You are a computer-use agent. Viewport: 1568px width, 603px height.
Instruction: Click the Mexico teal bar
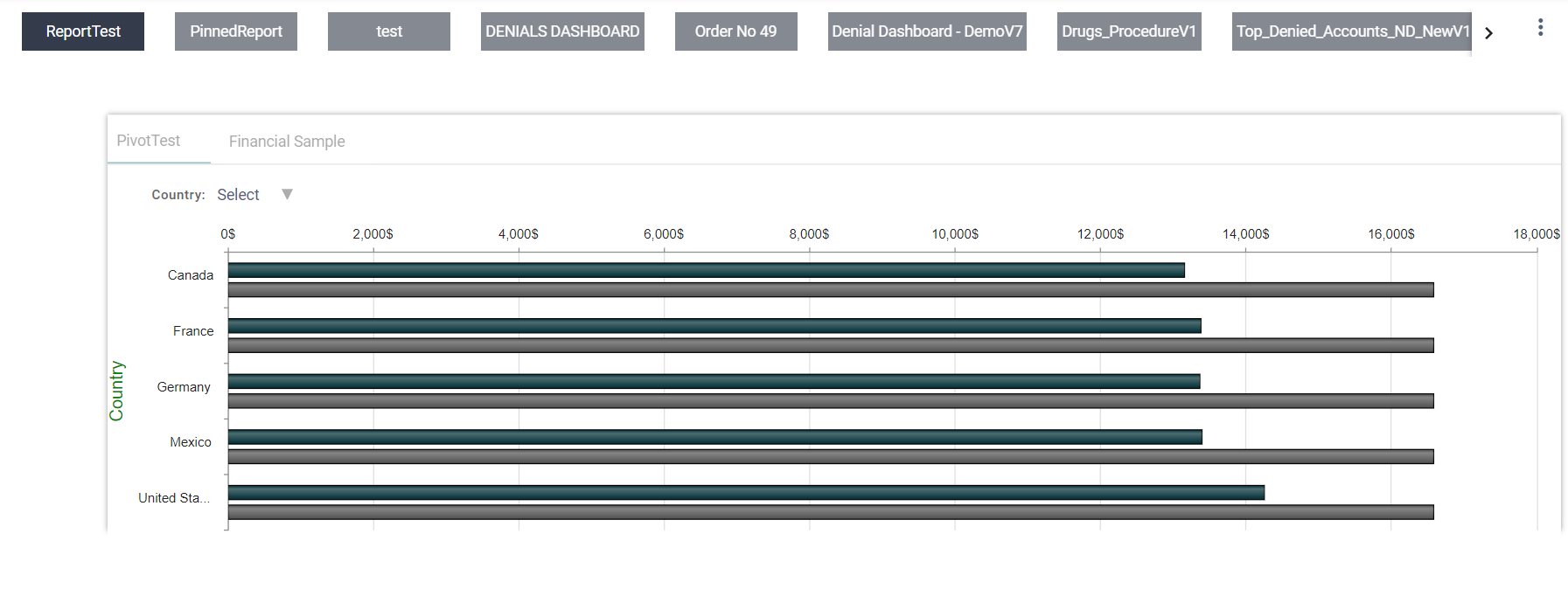pos(714,437)
